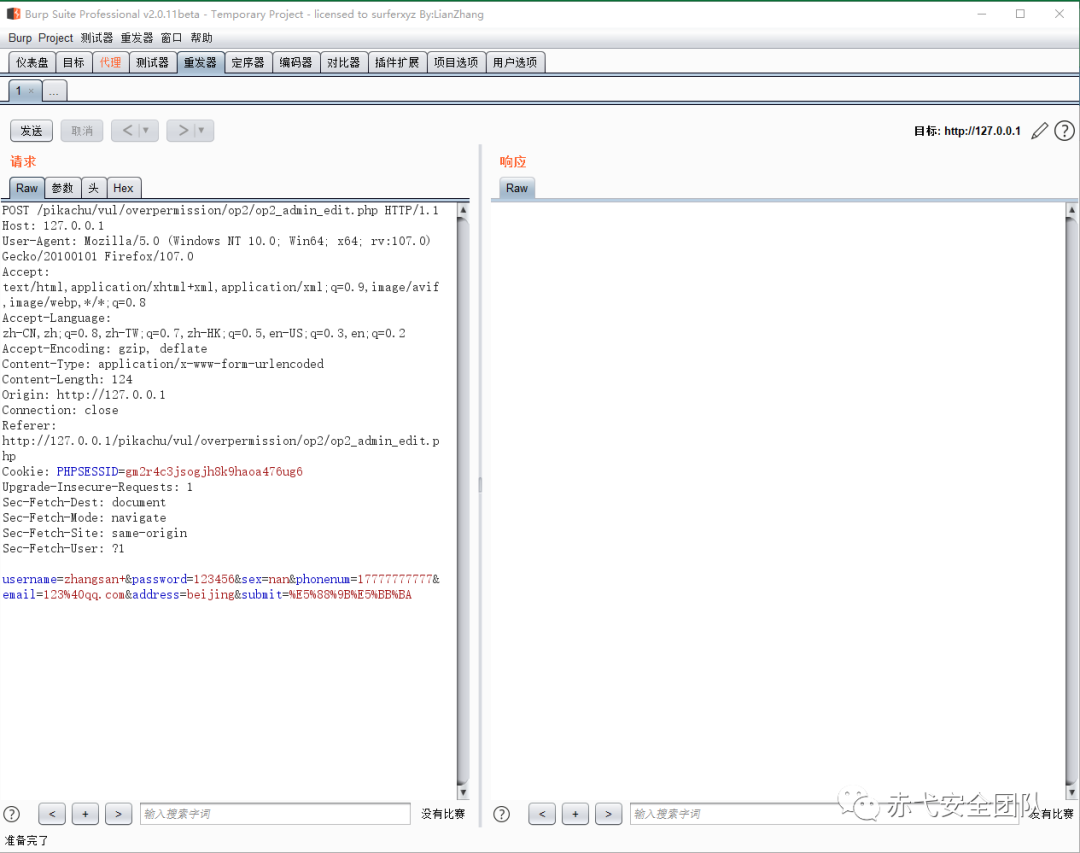Screen dimensions: 1080x853
Task: Select the 重发器 tool tab
Action: (200, 63)
